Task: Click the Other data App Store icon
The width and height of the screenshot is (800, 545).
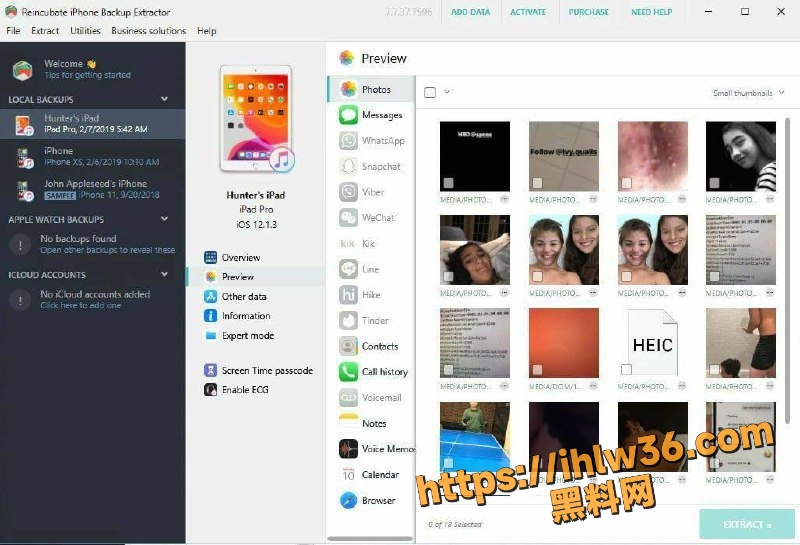Action: [x=210, y=296]
